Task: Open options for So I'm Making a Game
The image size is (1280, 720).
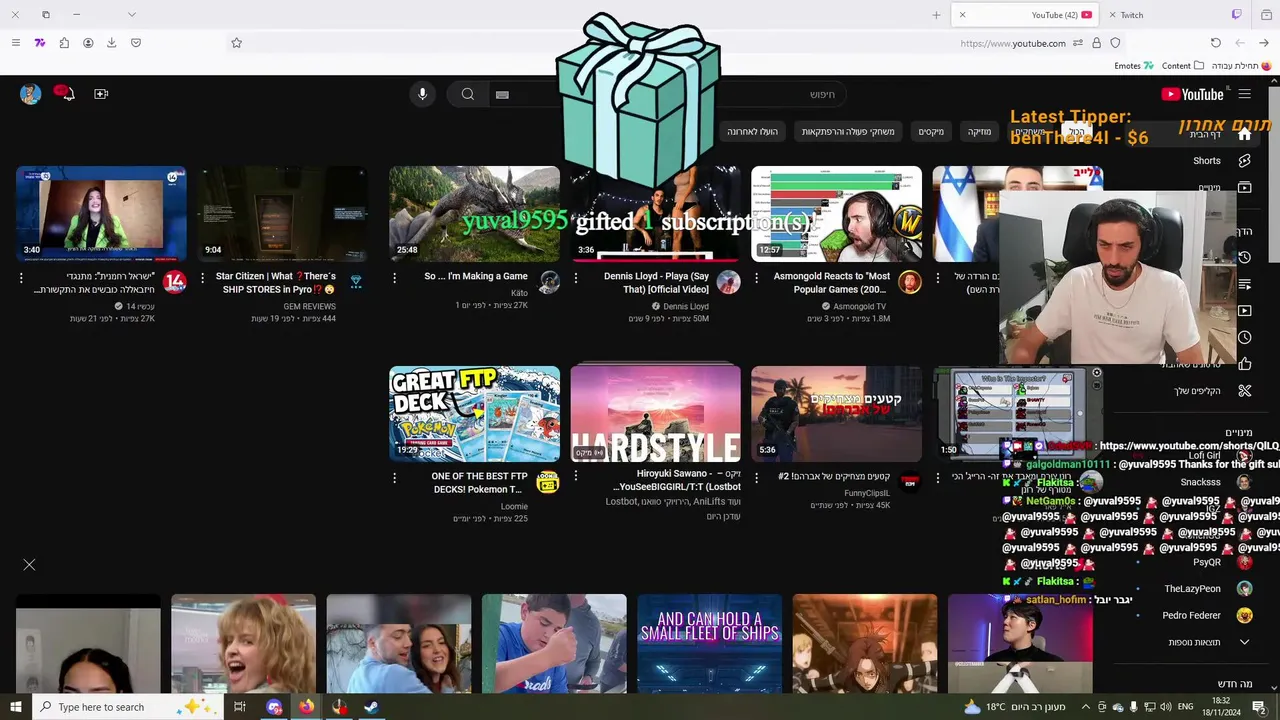Action: click(394, 278)
